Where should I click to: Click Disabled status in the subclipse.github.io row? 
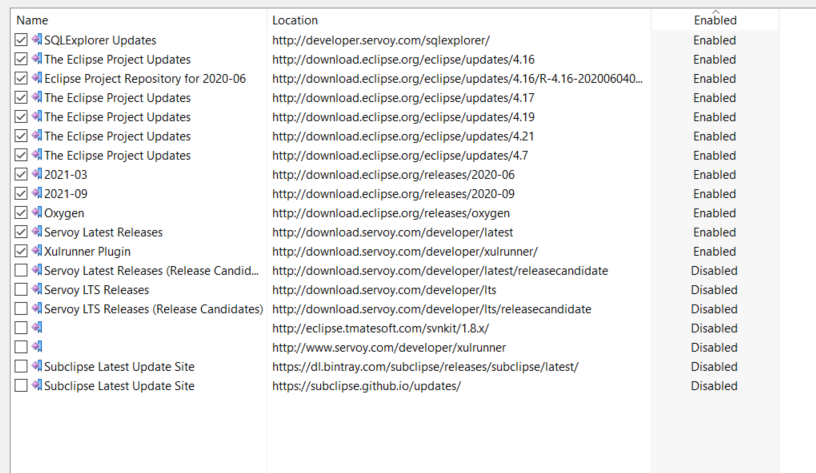coord(714,386)
